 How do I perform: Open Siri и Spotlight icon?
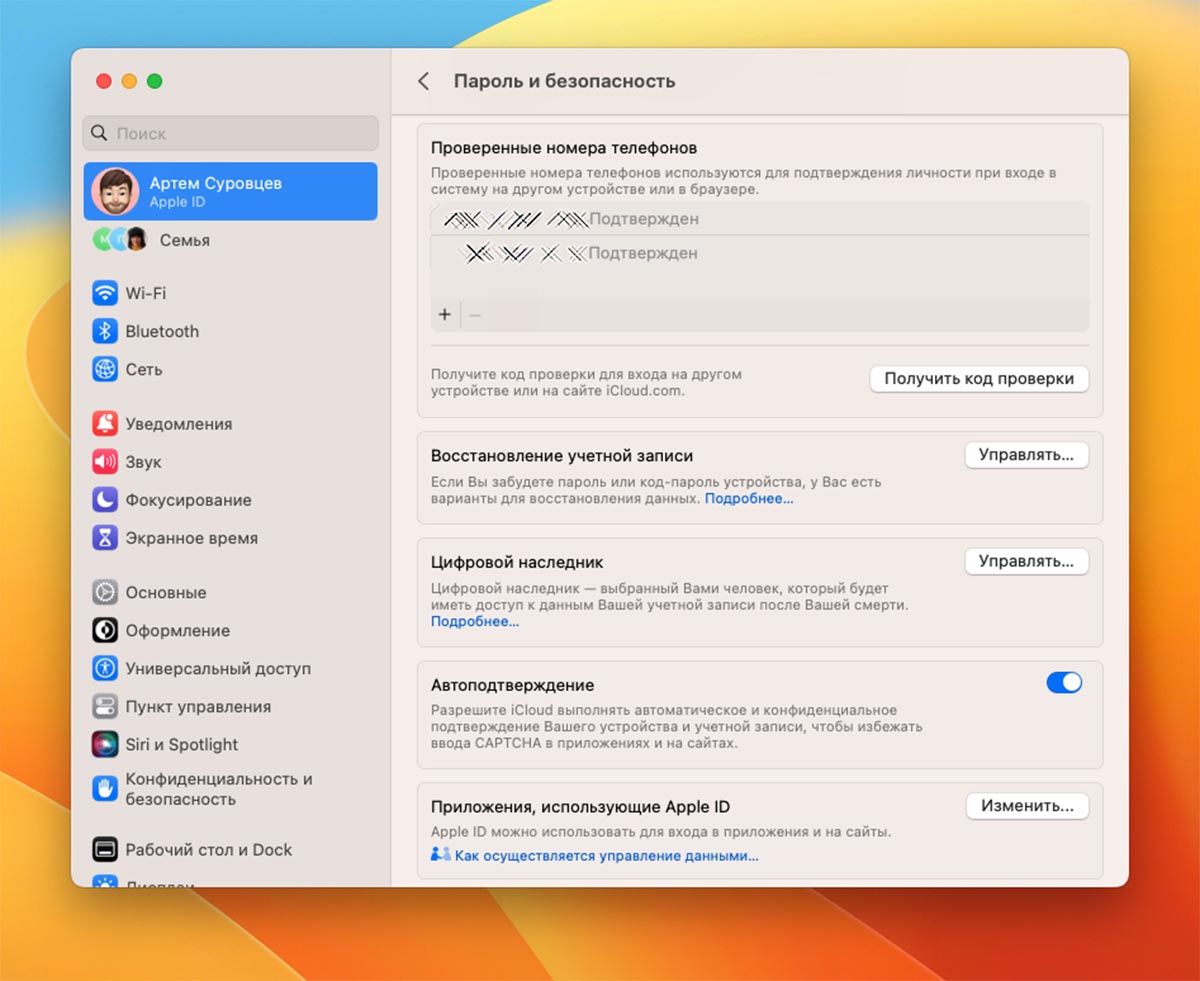coord(105,744)
